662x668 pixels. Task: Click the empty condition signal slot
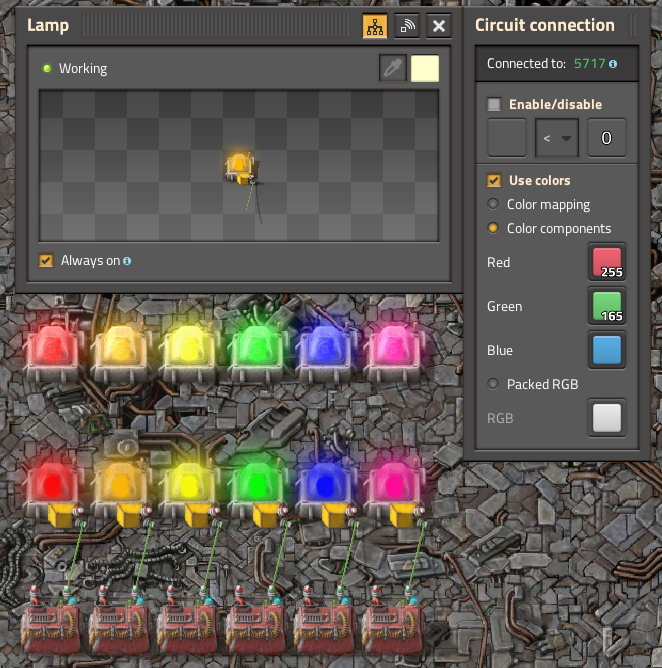pyautogui.click(x=507, y=138)
